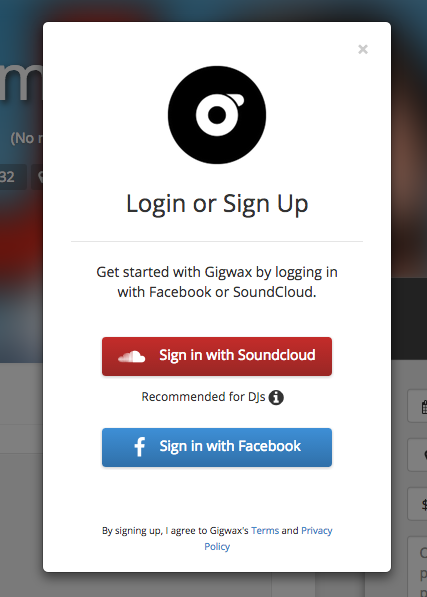Click the (No r… text in the background

click(27, 138)
